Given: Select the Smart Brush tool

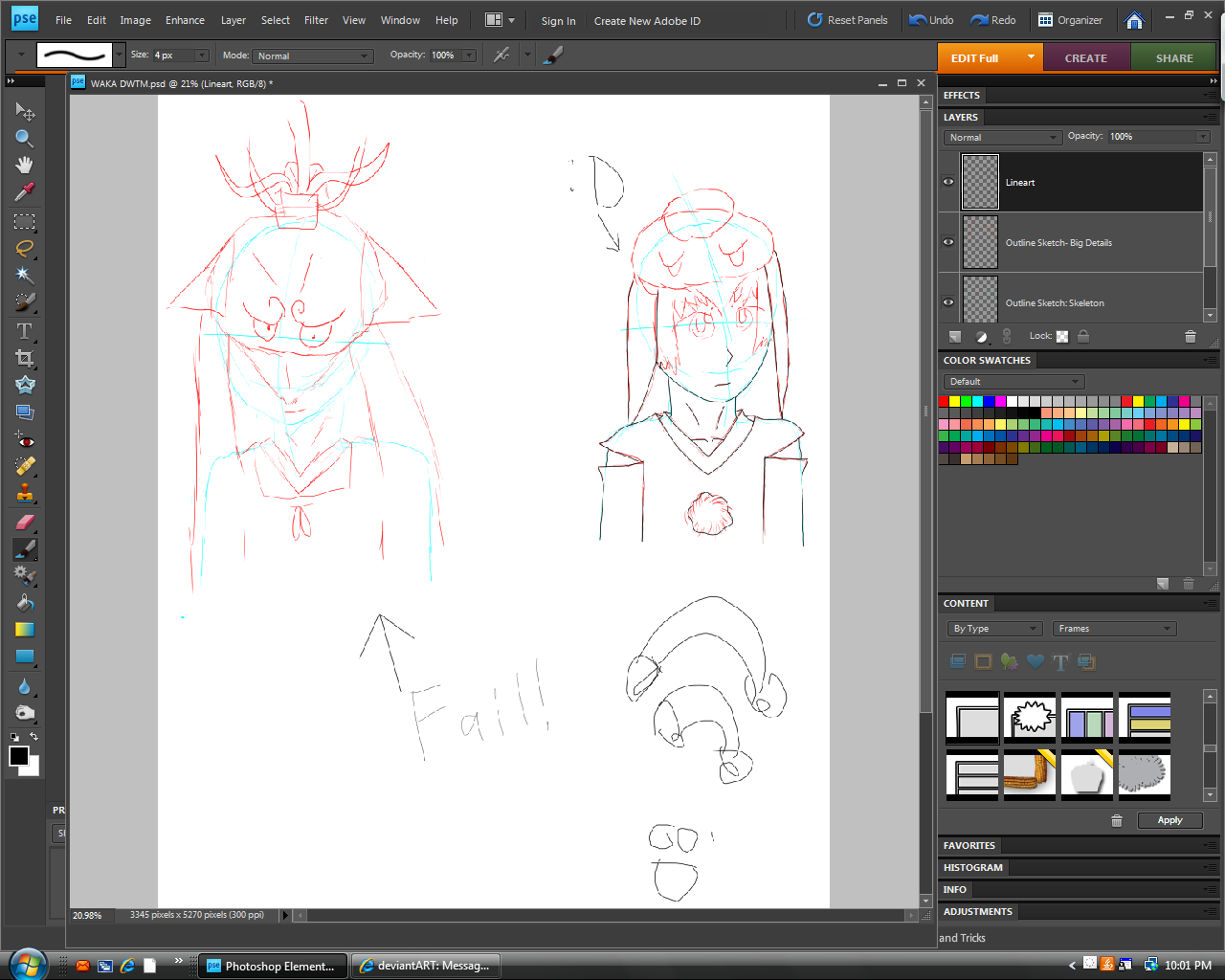Looking at the screenshot, I should [25, 576].
